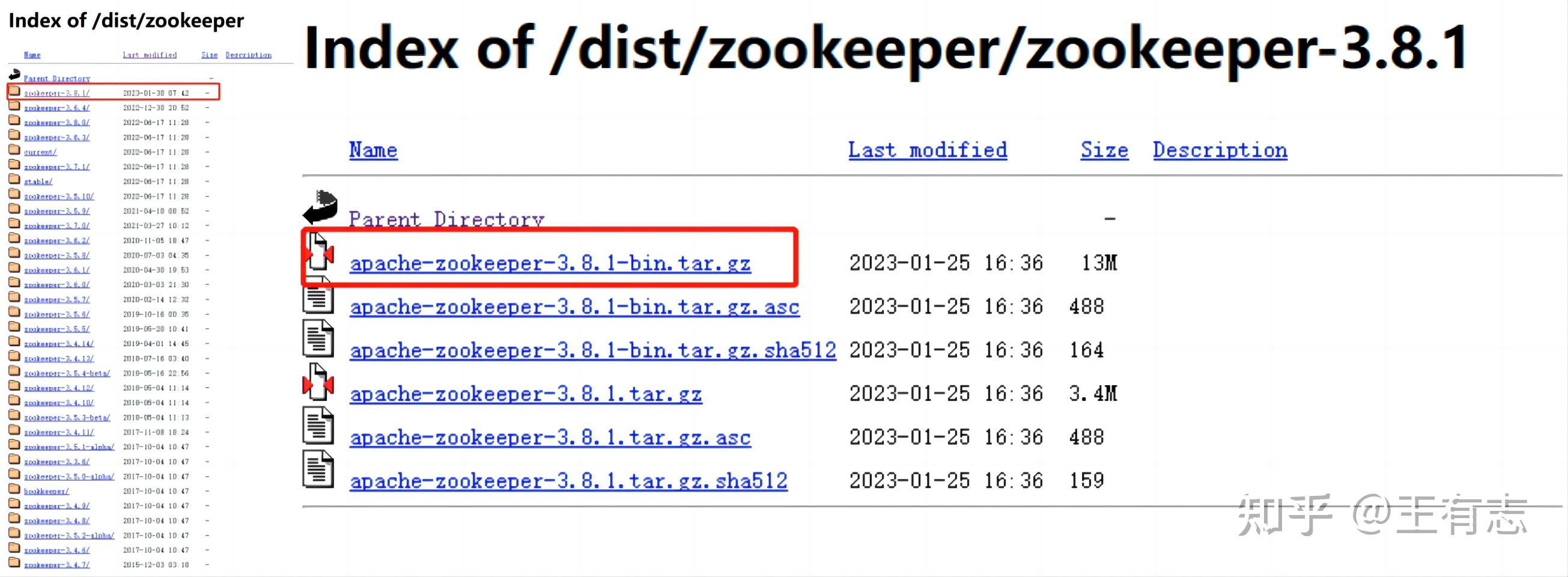The height and width of the screenshot is (577, 1568).
Task: Open the zookeeper-3.5.10/ directory link
Action: click(59, 196)
